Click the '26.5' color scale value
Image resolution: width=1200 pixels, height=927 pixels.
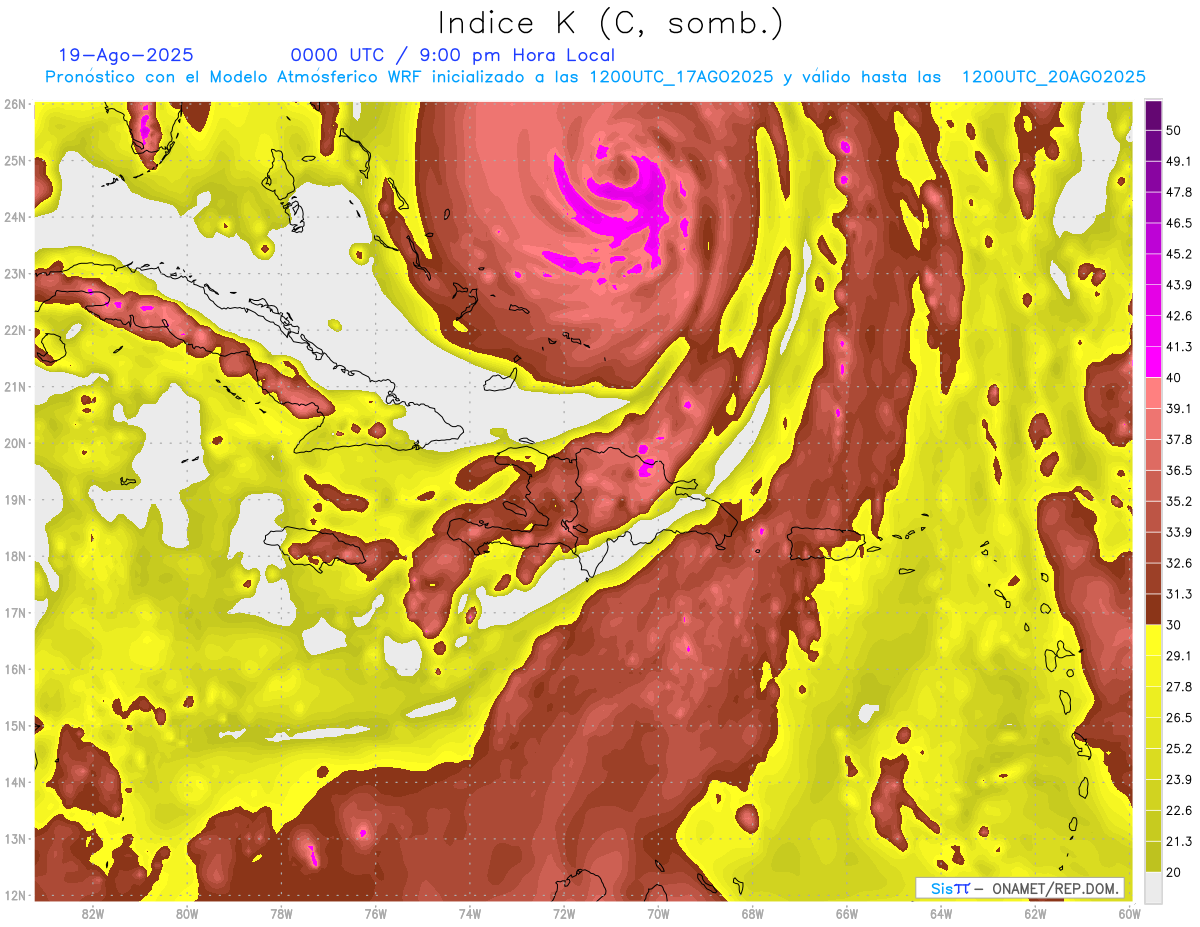pos(1178,718)
